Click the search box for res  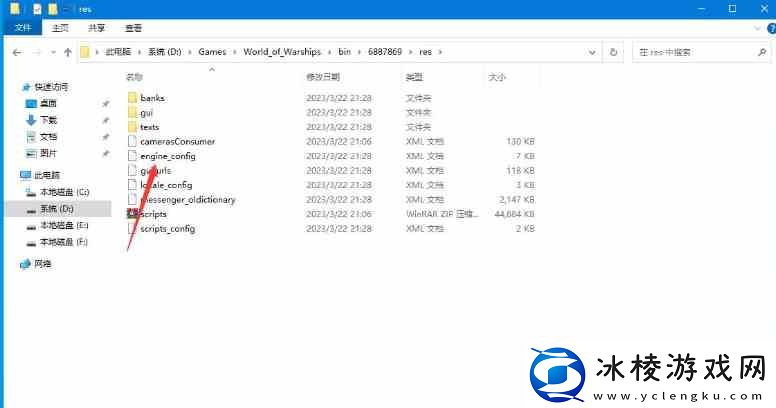[700, 52]
